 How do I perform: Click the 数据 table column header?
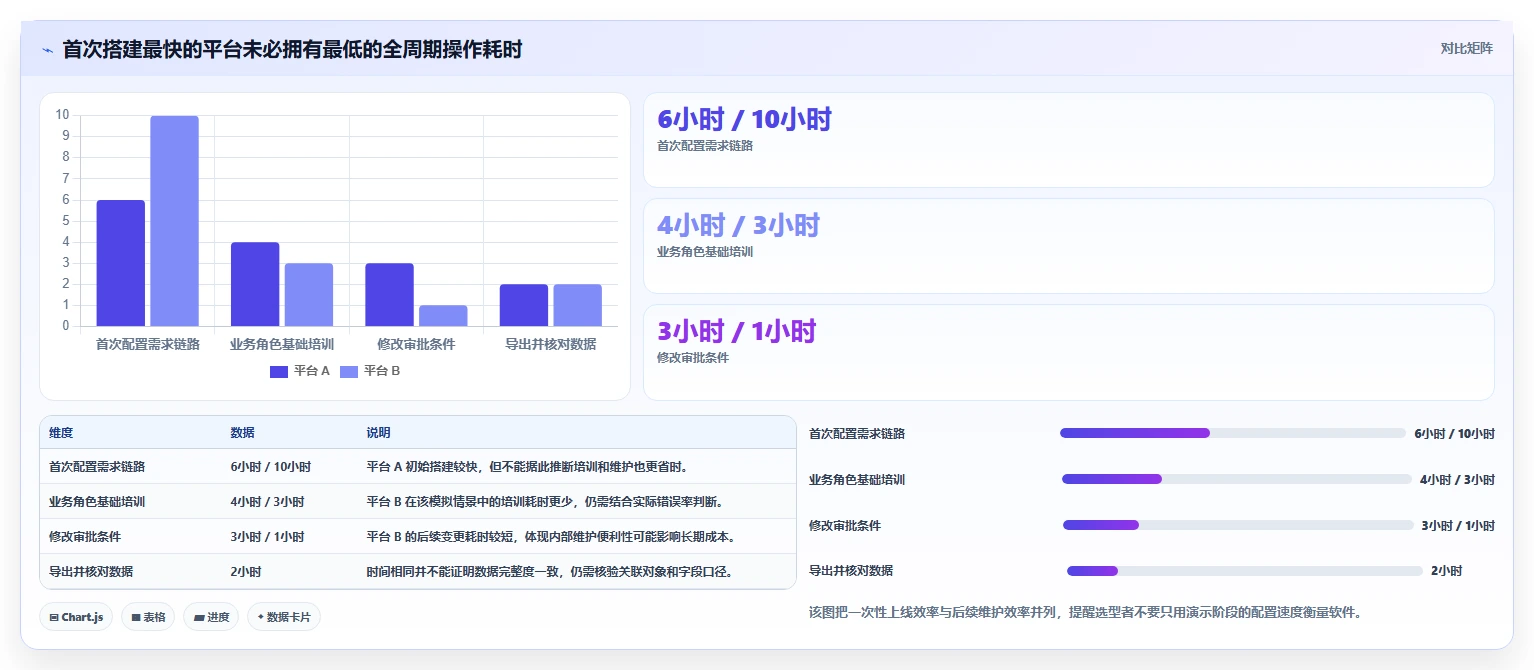point(242,433)
